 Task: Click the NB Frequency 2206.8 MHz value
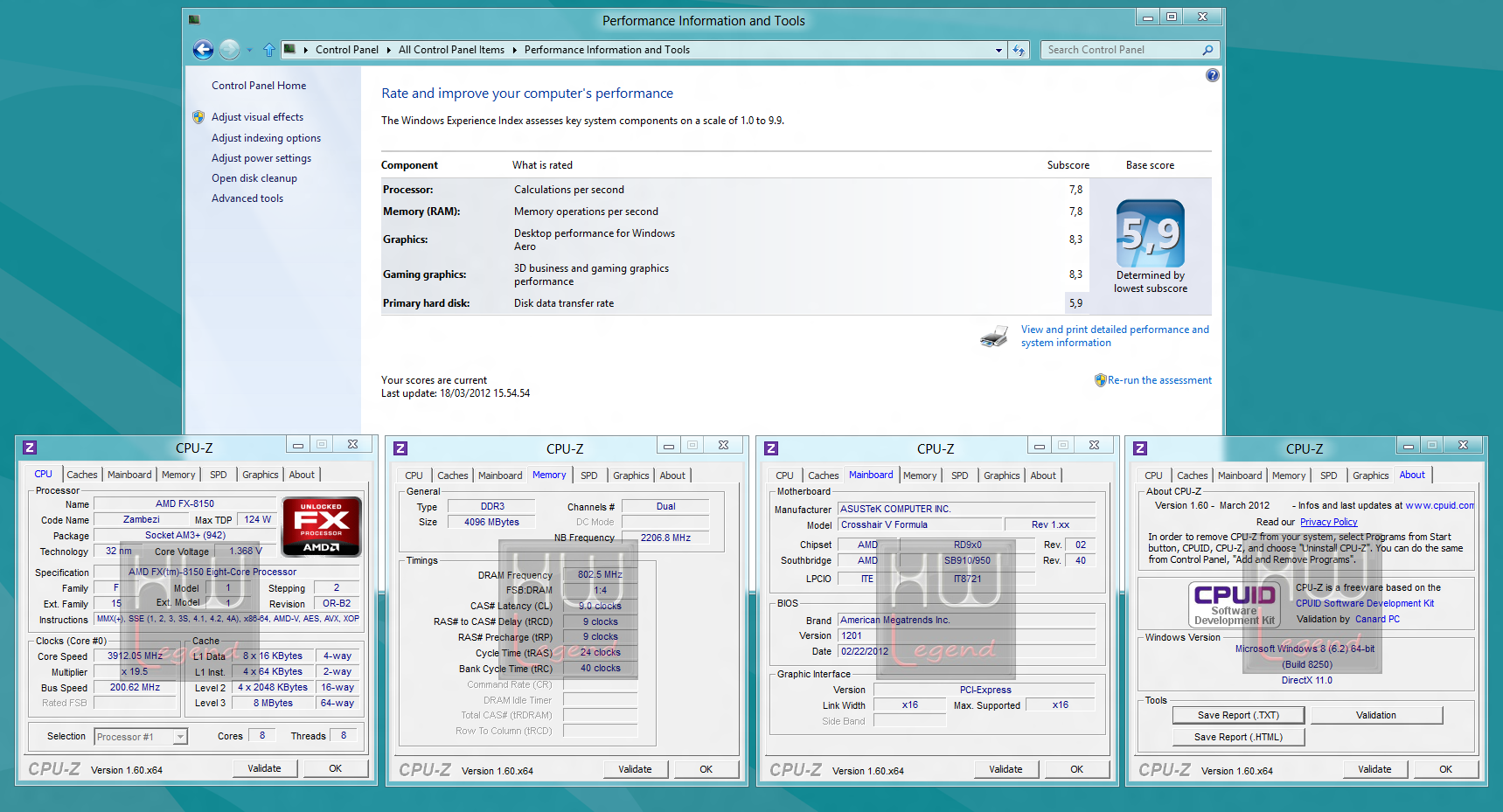665,538
